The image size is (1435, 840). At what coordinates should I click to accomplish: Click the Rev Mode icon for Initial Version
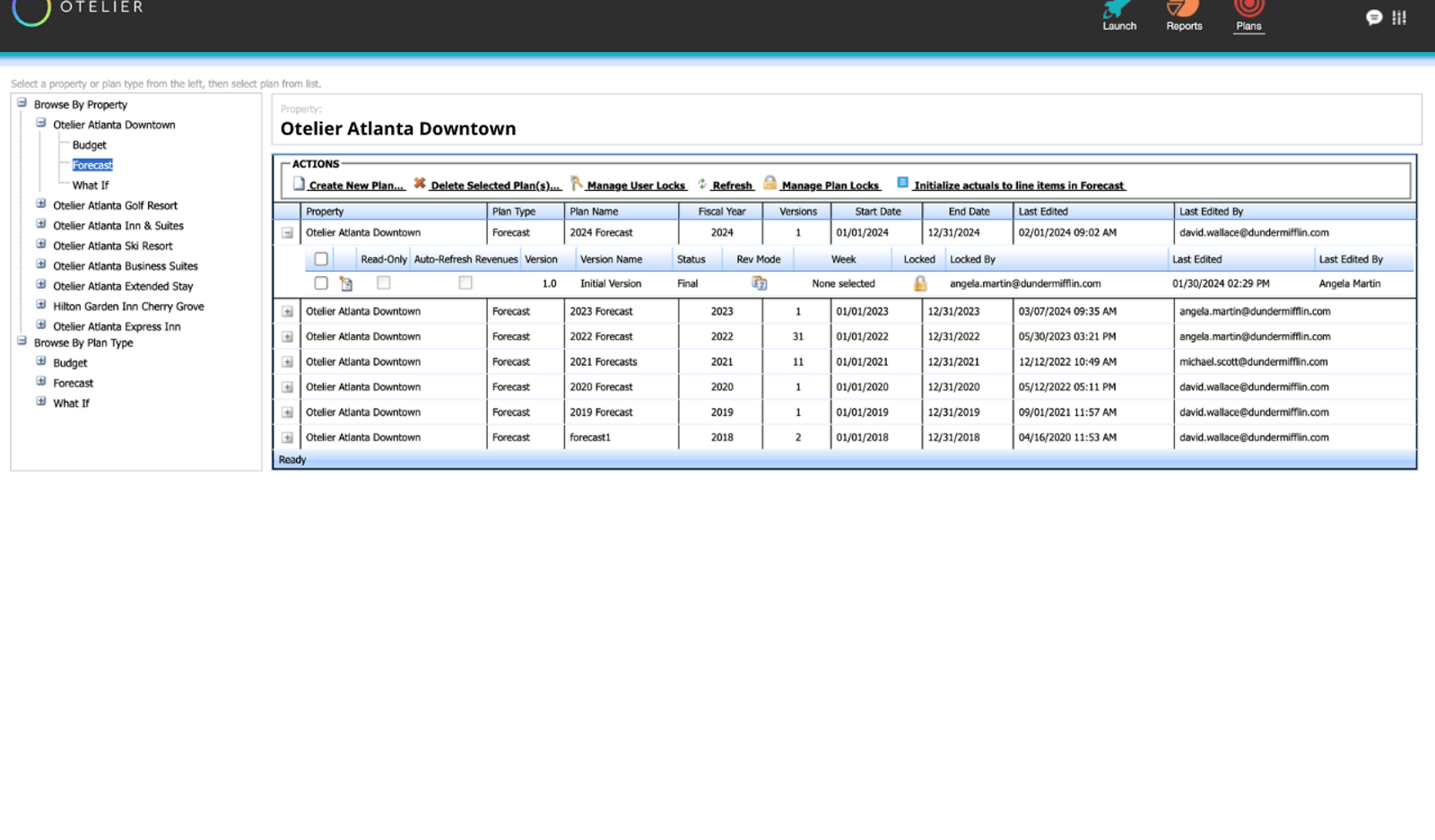pyautogui.click(x=759, y=283)
